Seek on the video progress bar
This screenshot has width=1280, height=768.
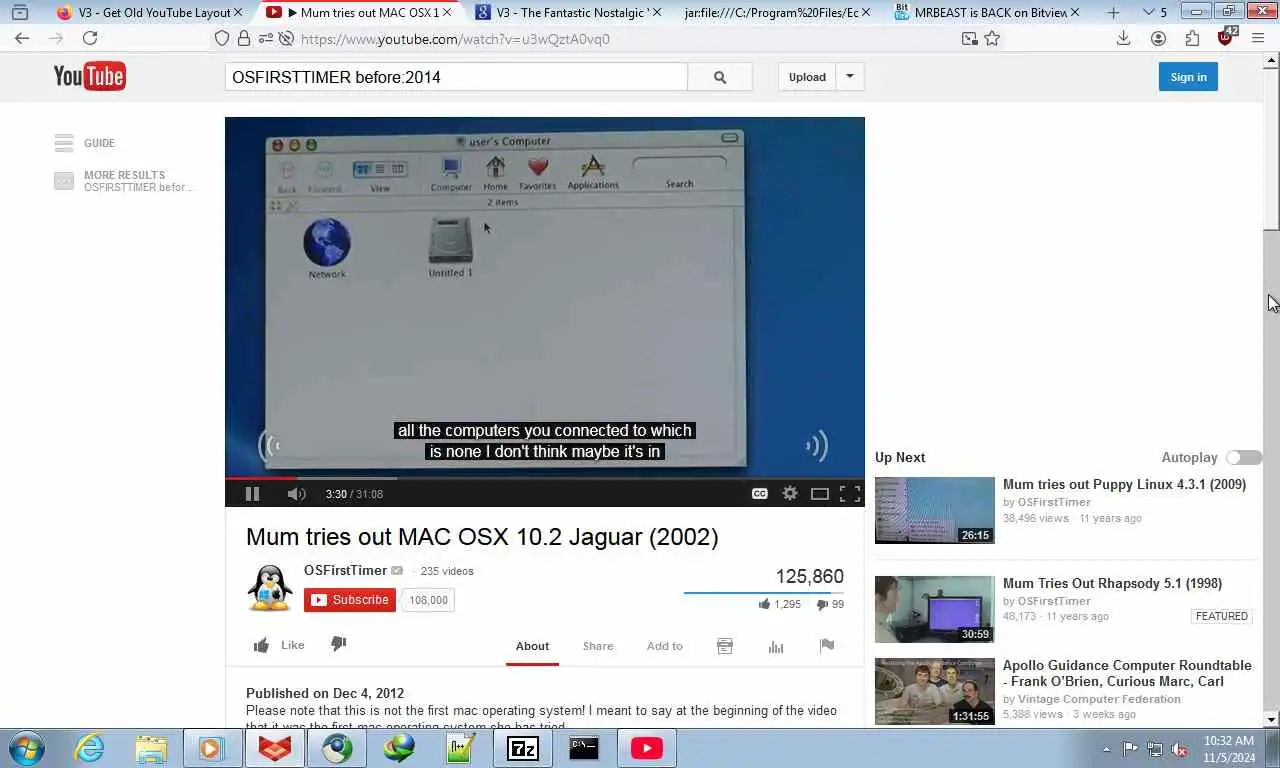pyautogui.click(x=545, y=478)
